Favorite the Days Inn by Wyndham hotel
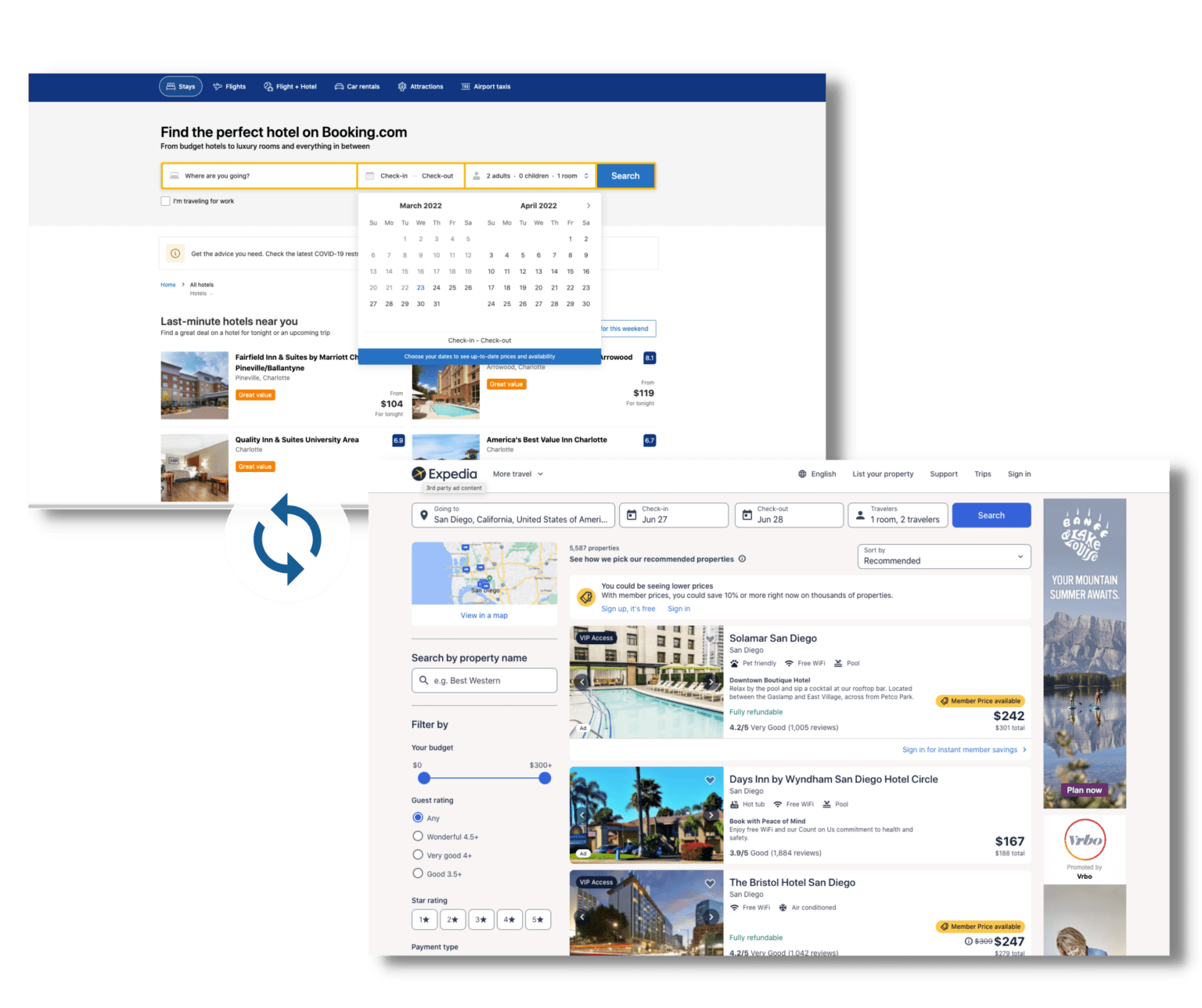 point(710,780)
